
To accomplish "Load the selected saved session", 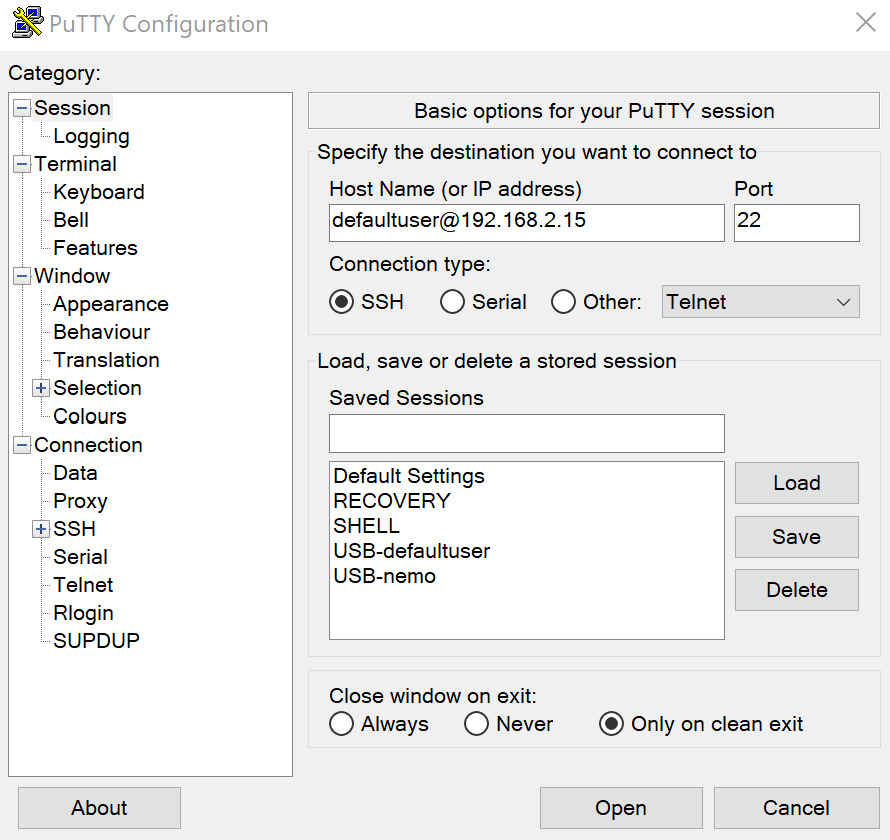I will 796,483.
